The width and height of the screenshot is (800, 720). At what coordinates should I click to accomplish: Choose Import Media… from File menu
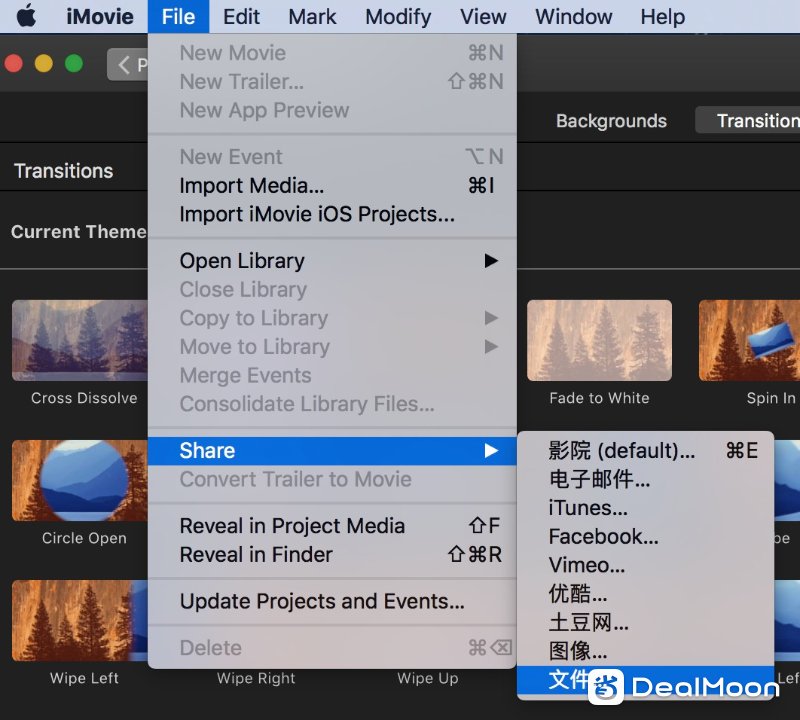(332, 186)
